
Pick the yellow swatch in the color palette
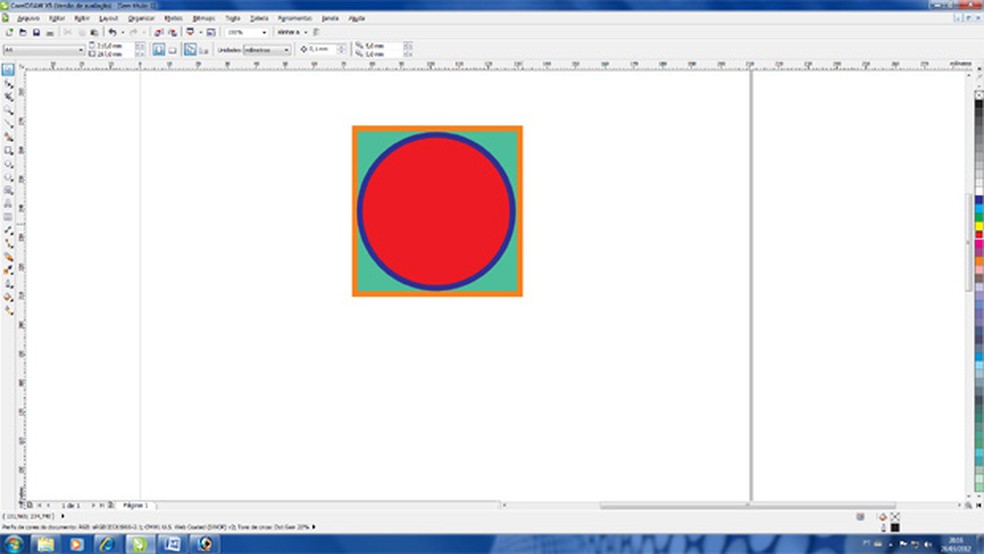tap(979, 226)
